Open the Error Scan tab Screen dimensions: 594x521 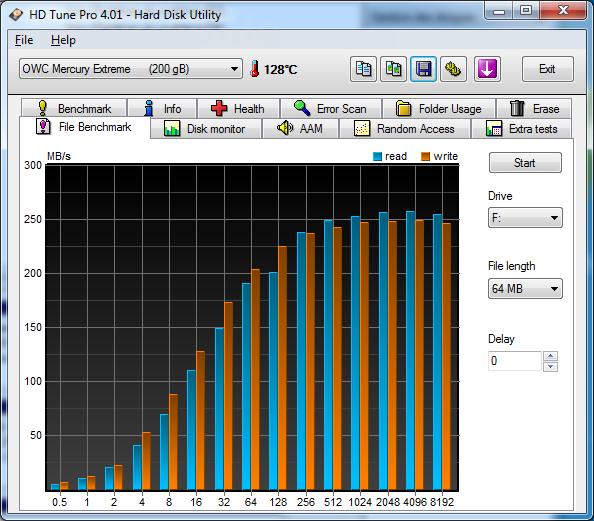tap(331, 109)
